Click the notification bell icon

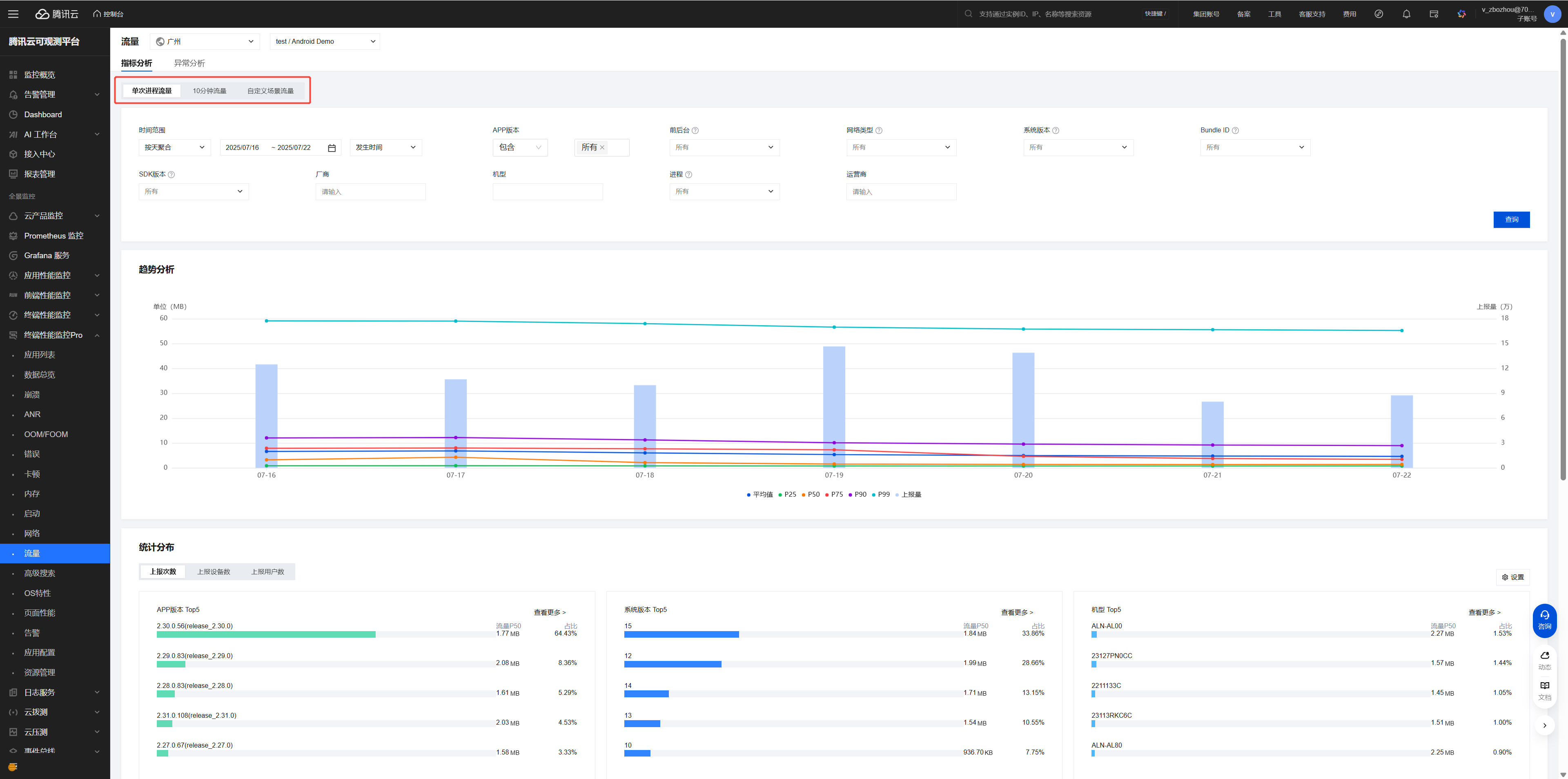tap(1406, 14)
